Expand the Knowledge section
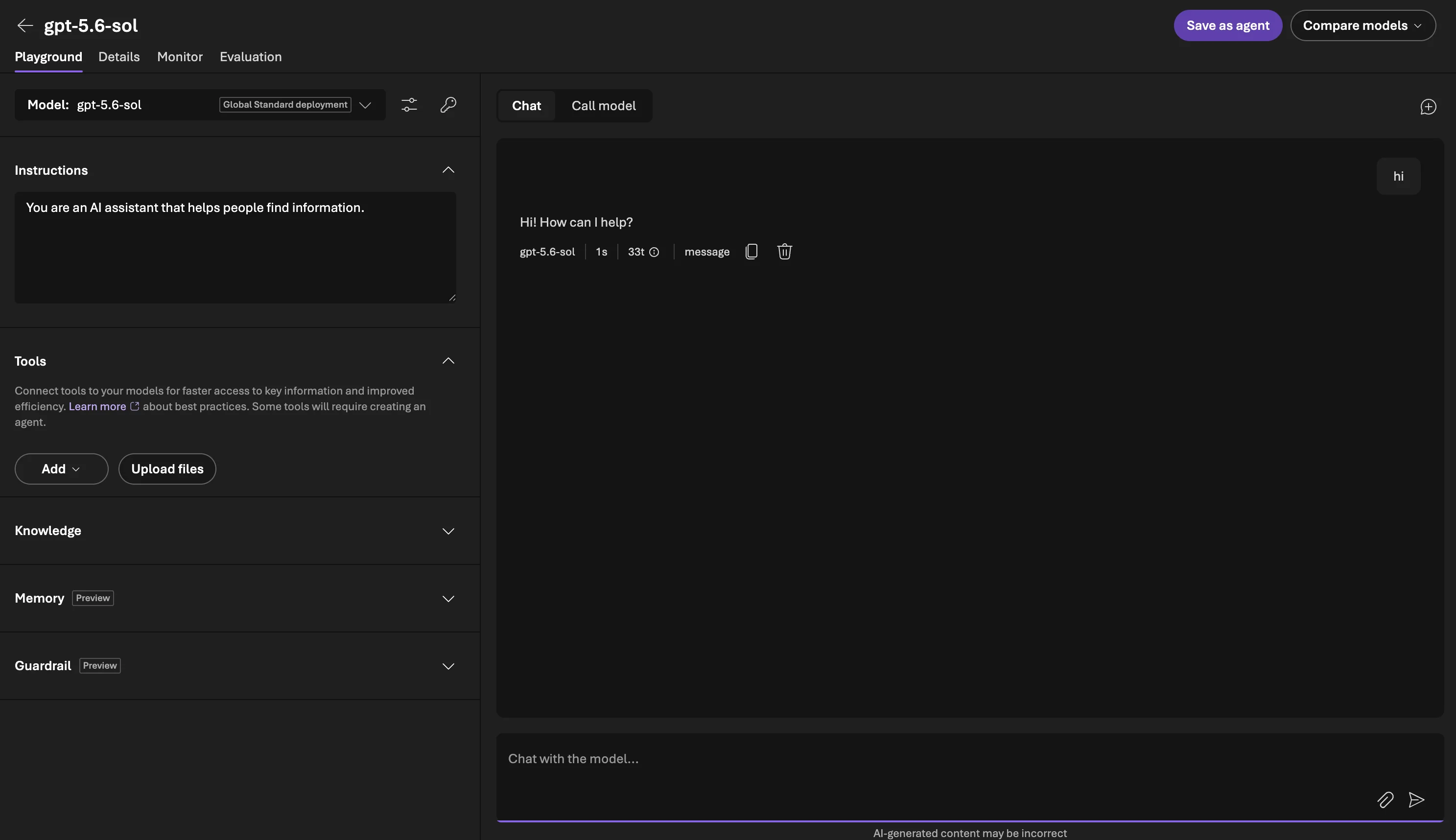Screen dimensions: 1456x840 click(448, 531)
